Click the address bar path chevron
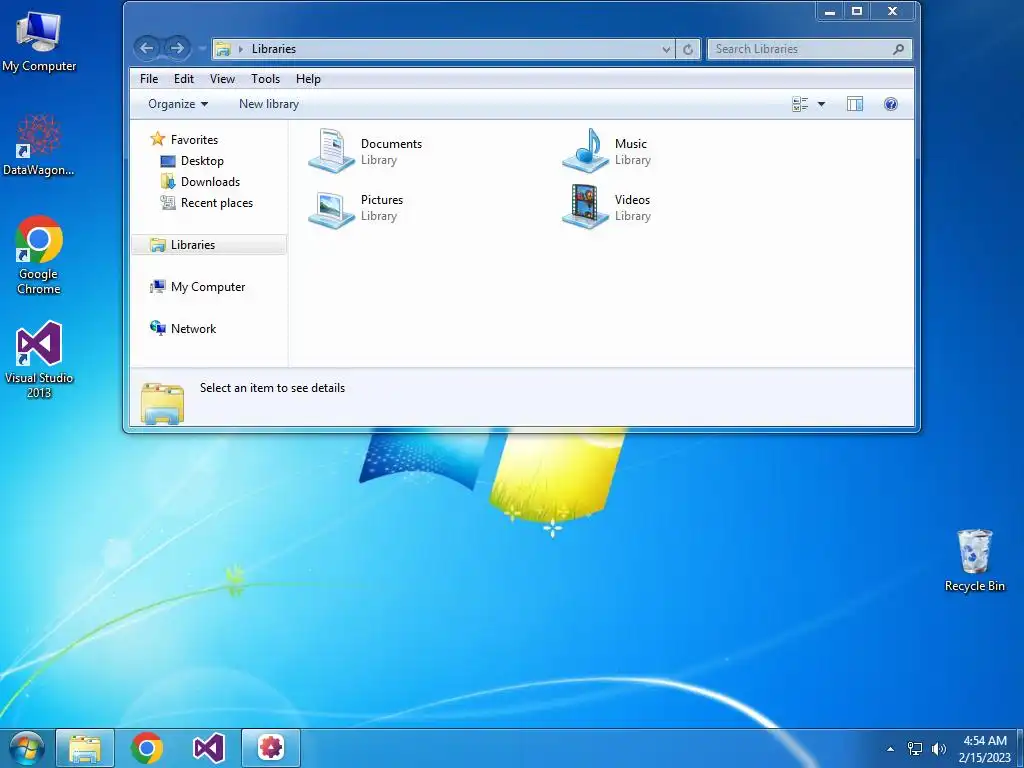 pyautogui.click(x=241, y=49)
